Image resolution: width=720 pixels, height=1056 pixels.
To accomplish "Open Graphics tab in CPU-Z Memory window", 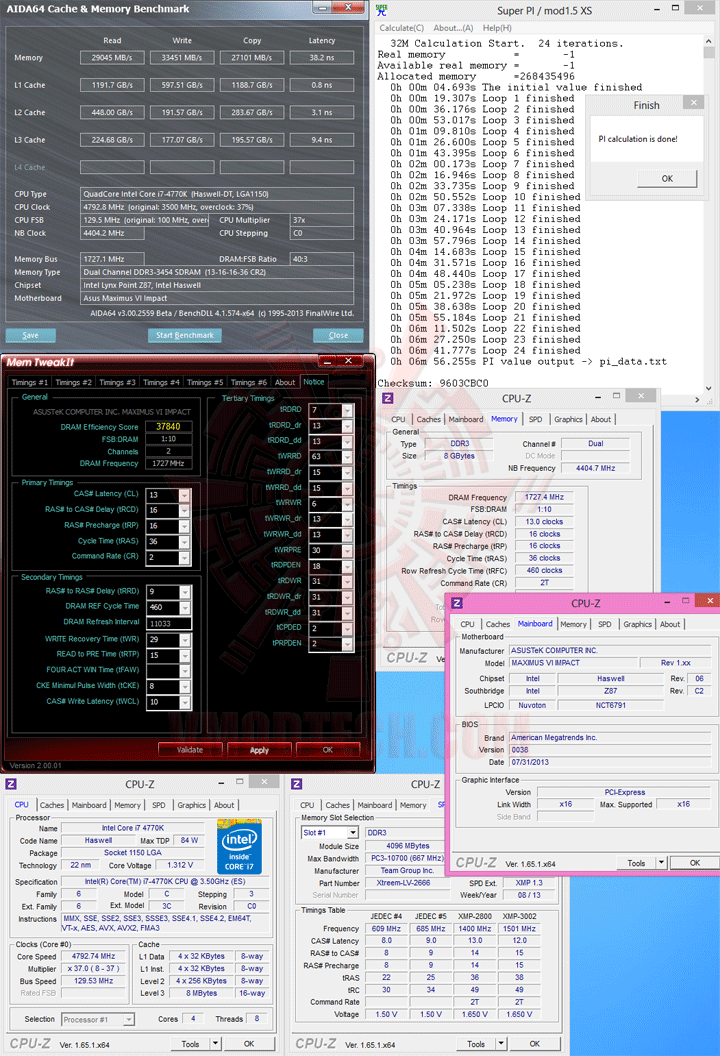I will (568, 420).
